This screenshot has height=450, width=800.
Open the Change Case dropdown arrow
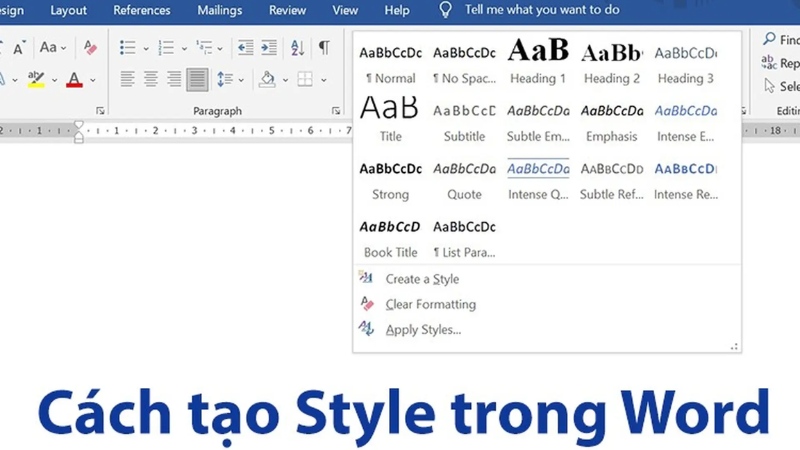(63, 48)
